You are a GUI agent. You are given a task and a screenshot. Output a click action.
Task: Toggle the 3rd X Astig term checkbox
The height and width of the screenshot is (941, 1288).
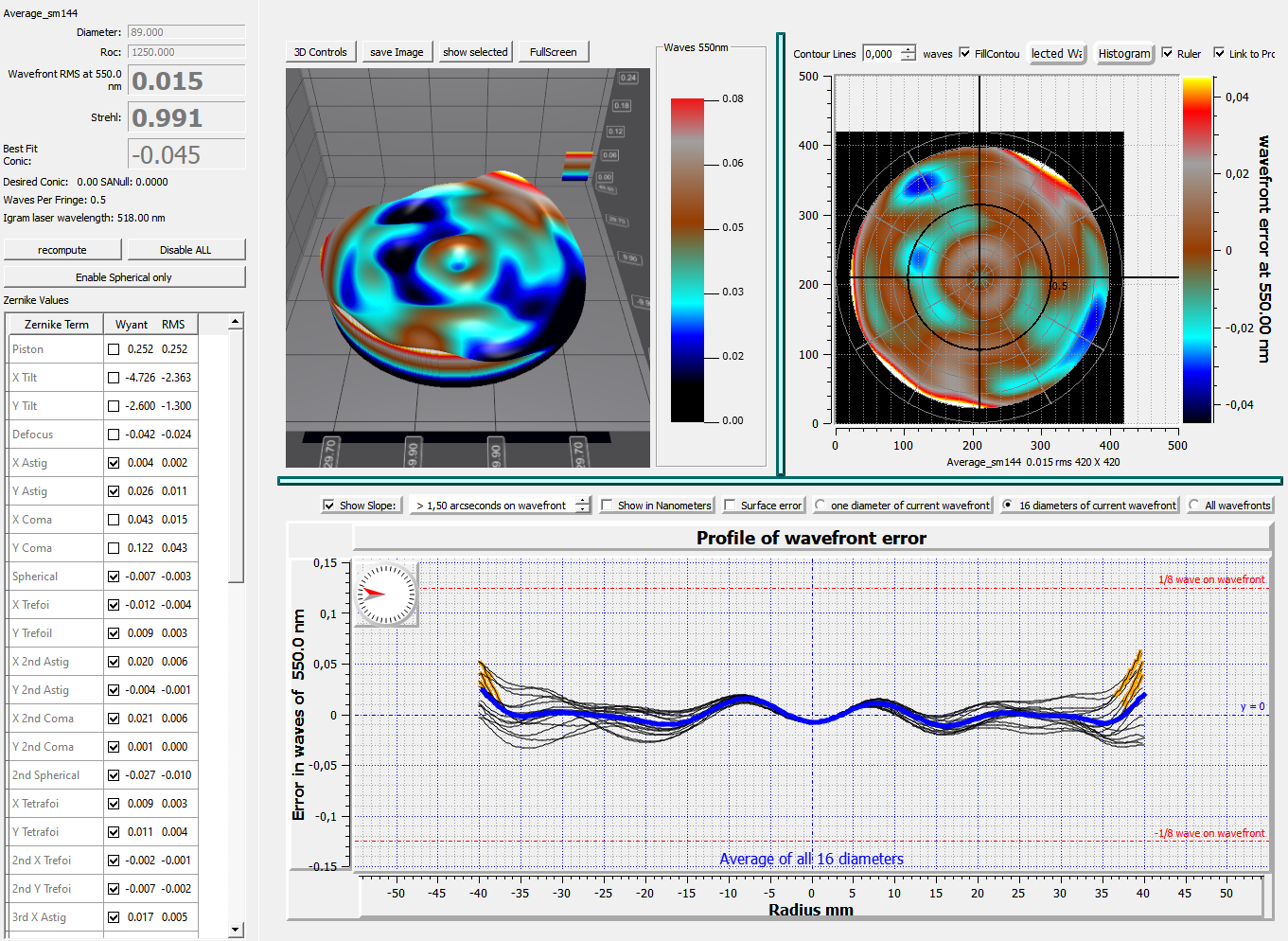(x=114, y=917)
